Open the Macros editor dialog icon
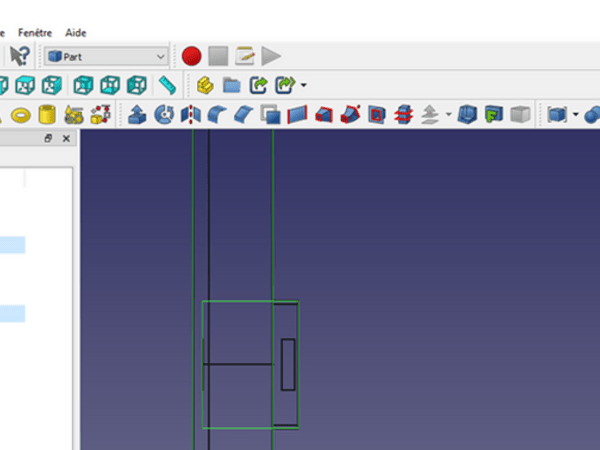 (x=245, y=56)
